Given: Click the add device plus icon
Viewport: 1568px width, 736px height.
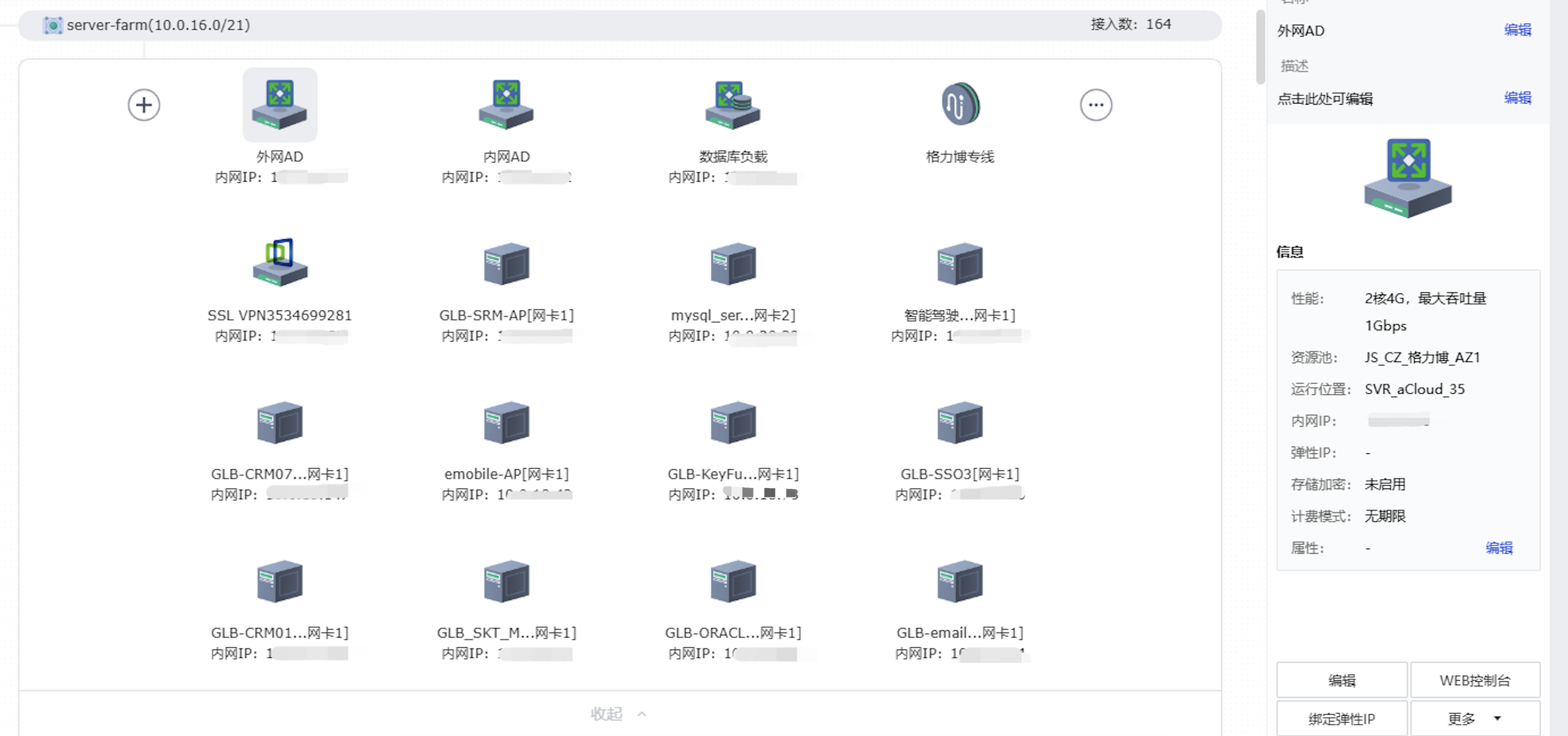Looking at the screenshot, I should tap(143, 105).
